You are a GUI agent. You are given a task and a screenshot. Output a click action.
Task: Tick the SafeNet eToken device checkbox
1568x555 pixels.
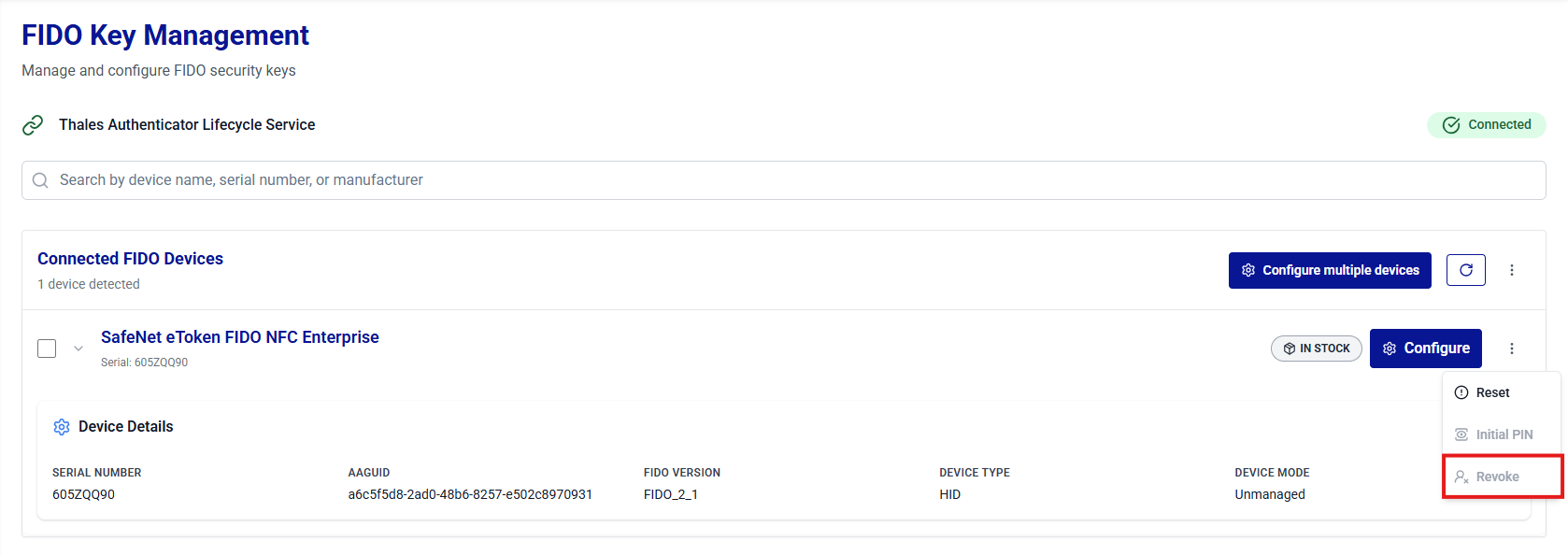47,349
